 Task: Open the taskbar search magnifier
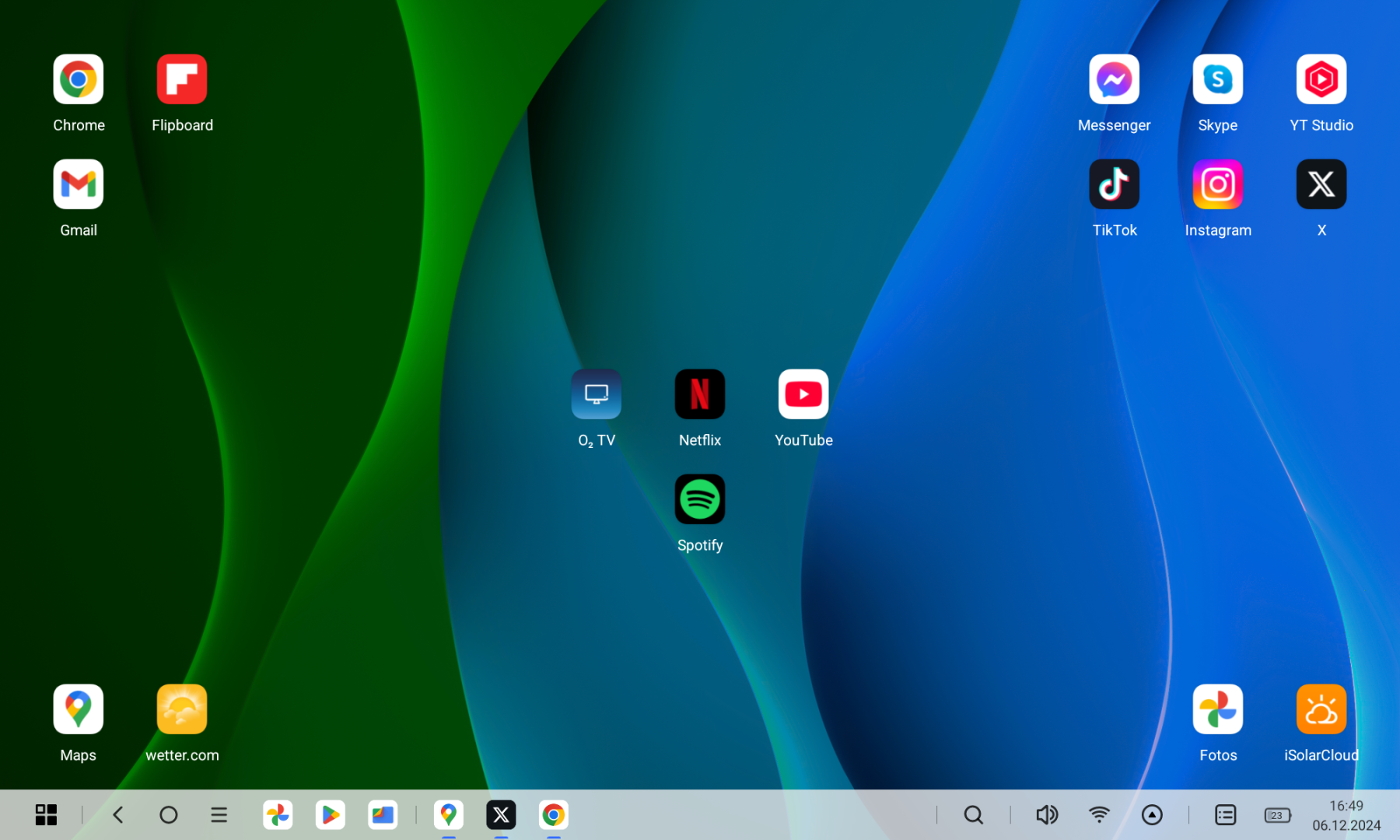click(974, 815)
